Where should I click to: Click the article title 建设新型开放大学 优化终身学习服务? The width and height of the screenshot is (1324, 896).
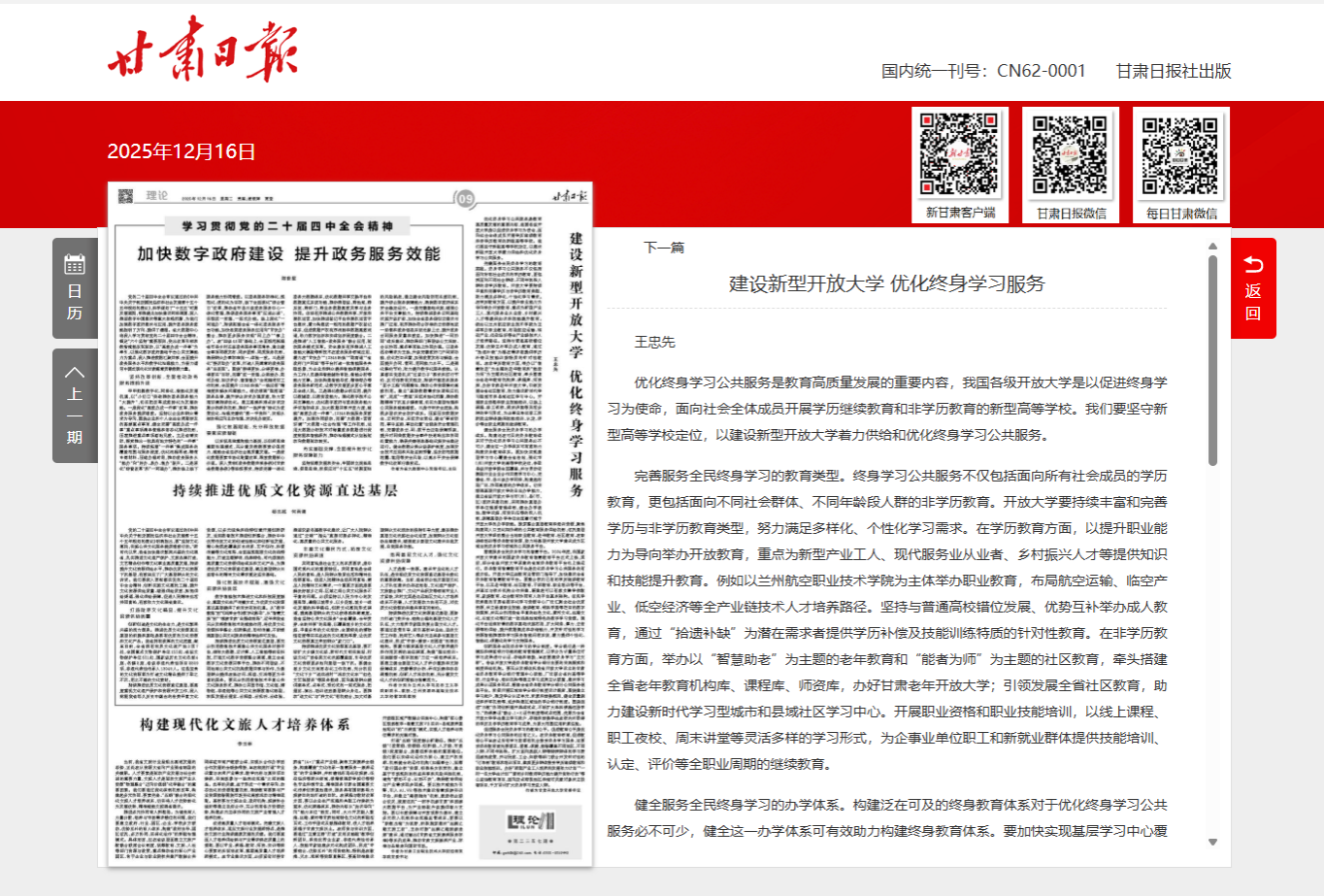[x=887, y=283]
